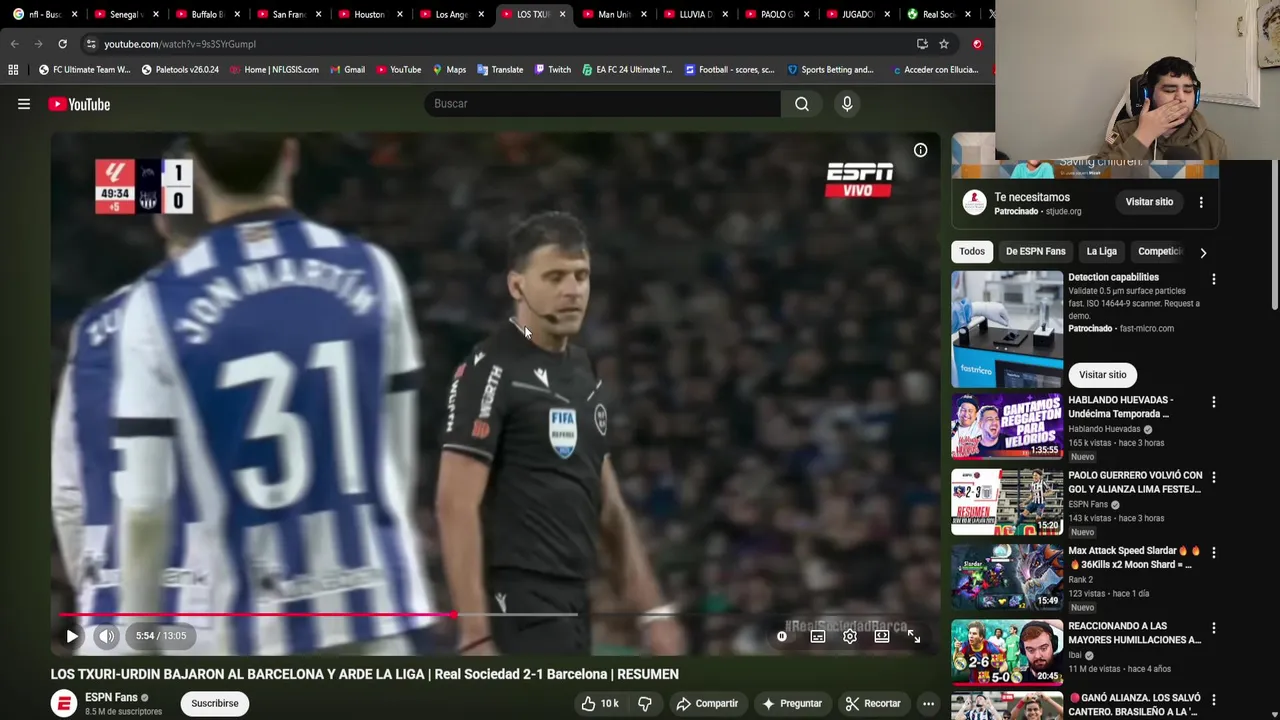Open Twitch bookmark

[x=553, y=70]
